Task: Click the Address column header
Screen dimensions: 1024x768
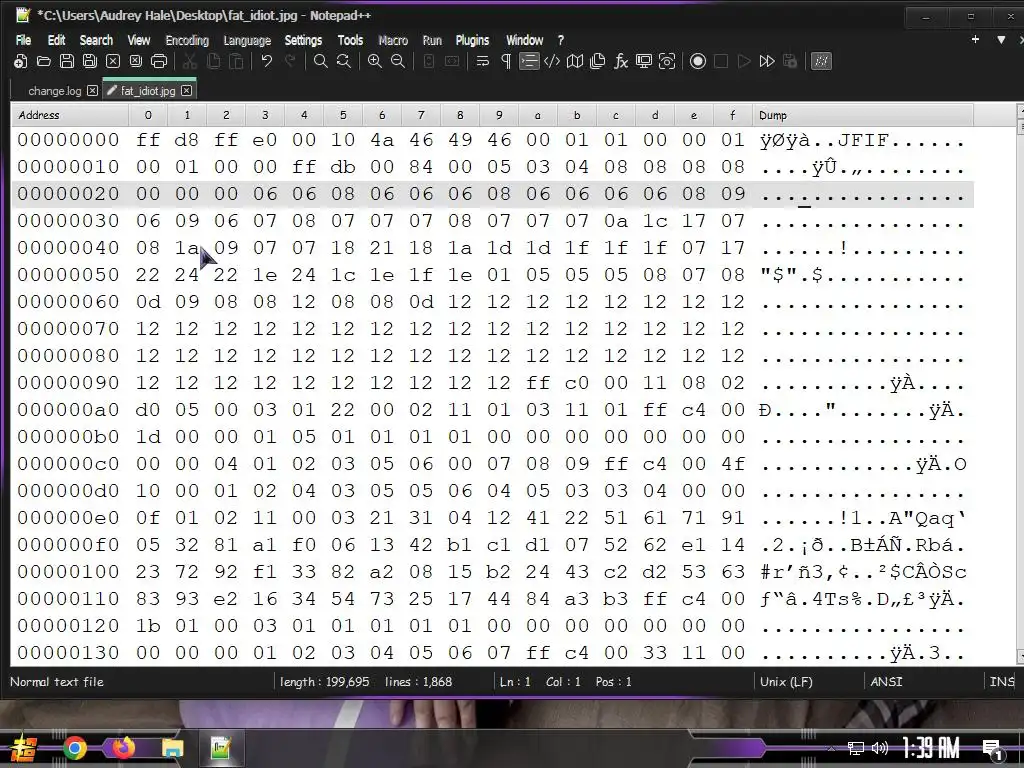Action: coord(70,115)
